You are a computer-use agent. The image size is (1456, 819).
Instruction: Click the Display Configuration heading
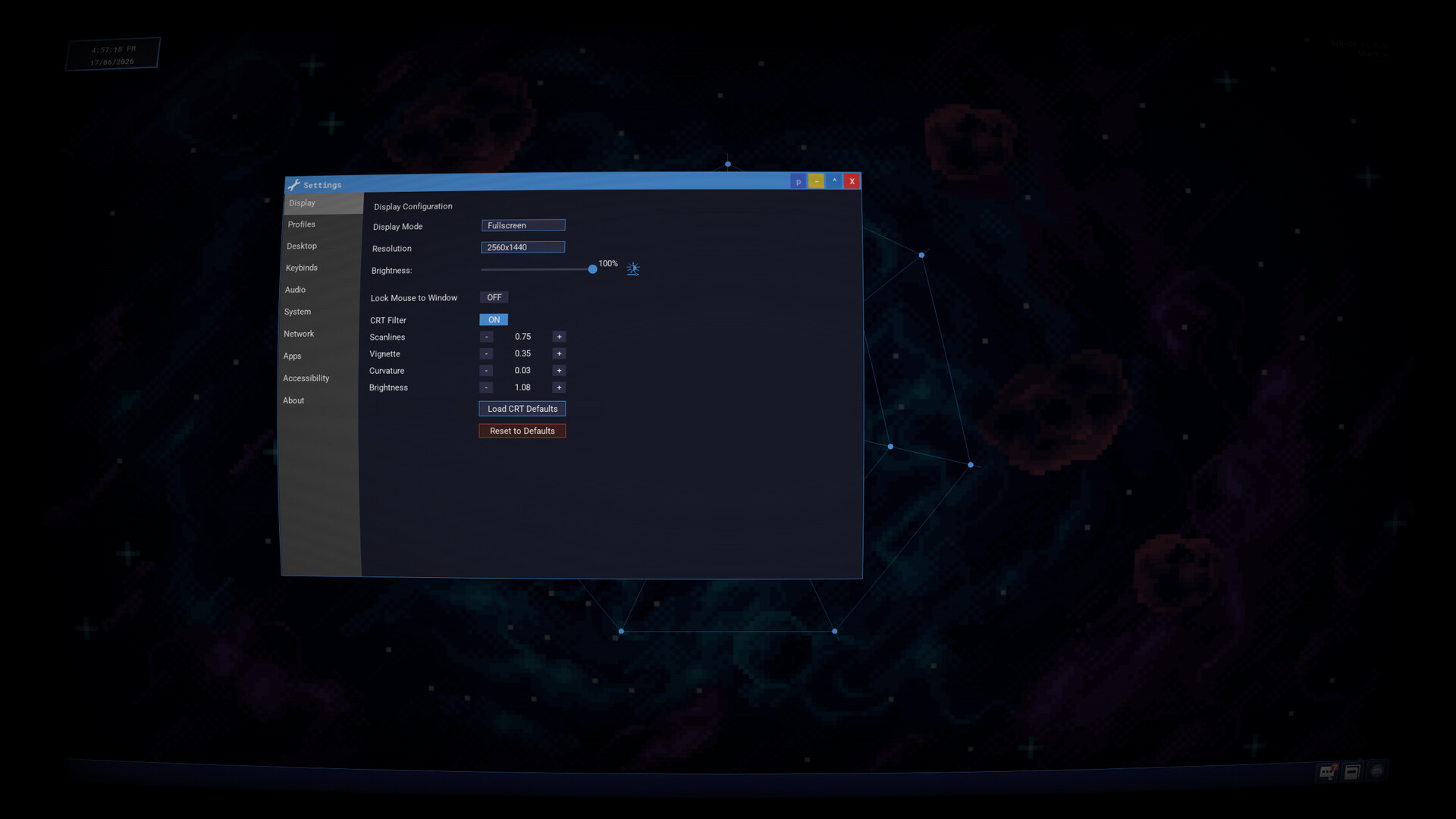[413, 206]
